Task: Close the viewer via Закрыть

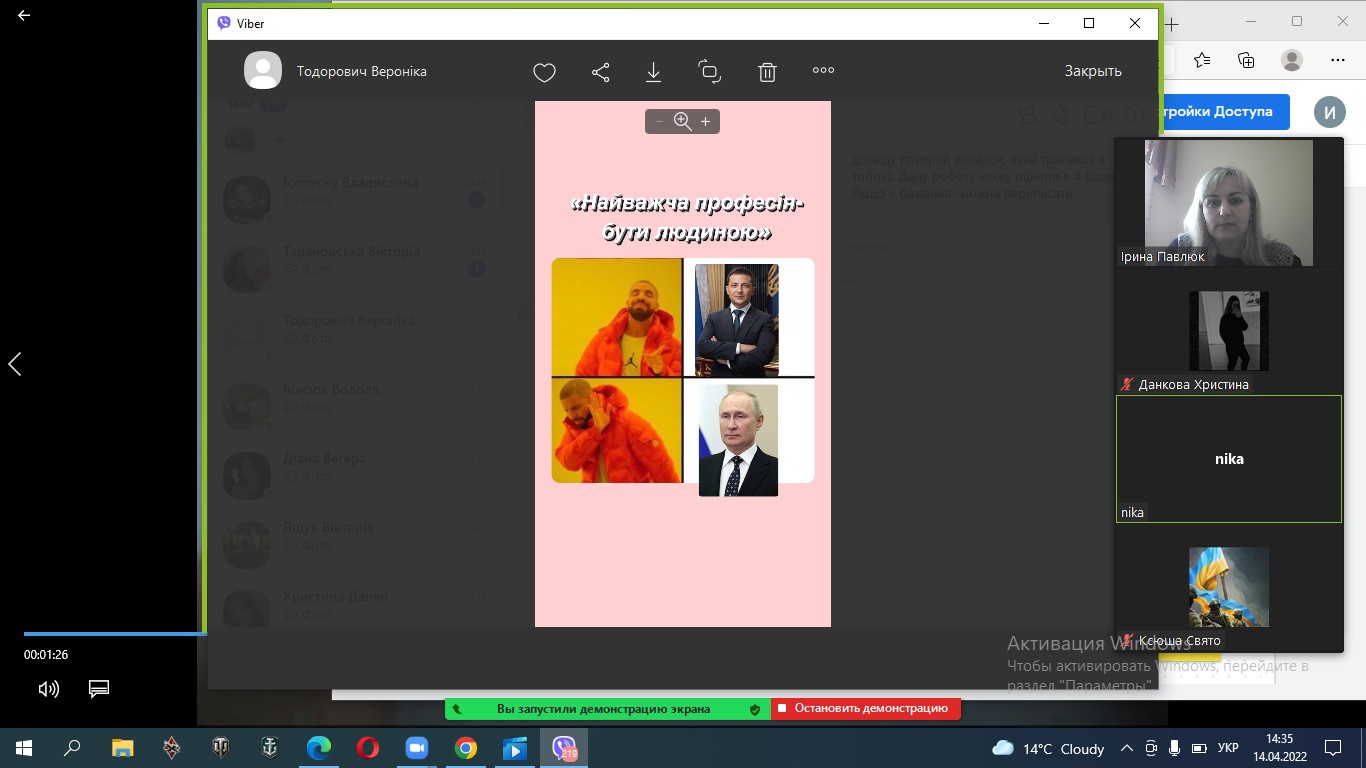Action: click(x=1093, y=71)
